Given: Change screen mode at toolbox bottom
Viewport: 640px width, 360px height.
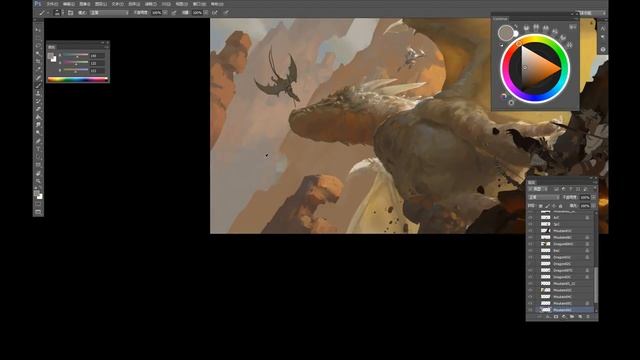Looking at the screenshot, I should coord(38,212).
